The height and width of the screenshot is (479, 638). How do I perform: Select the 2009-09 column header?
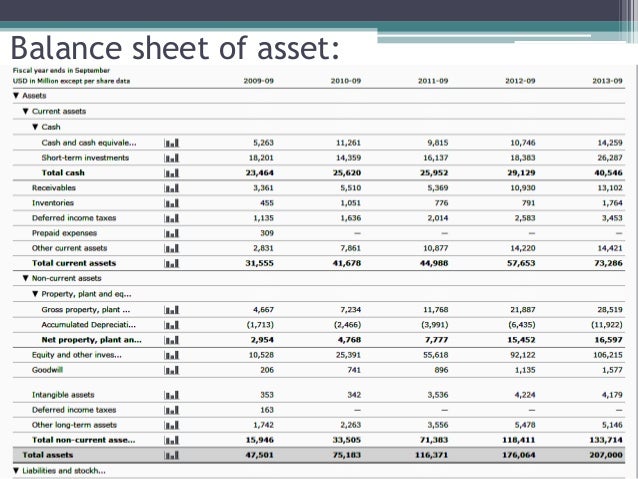[x=259, y=79]
